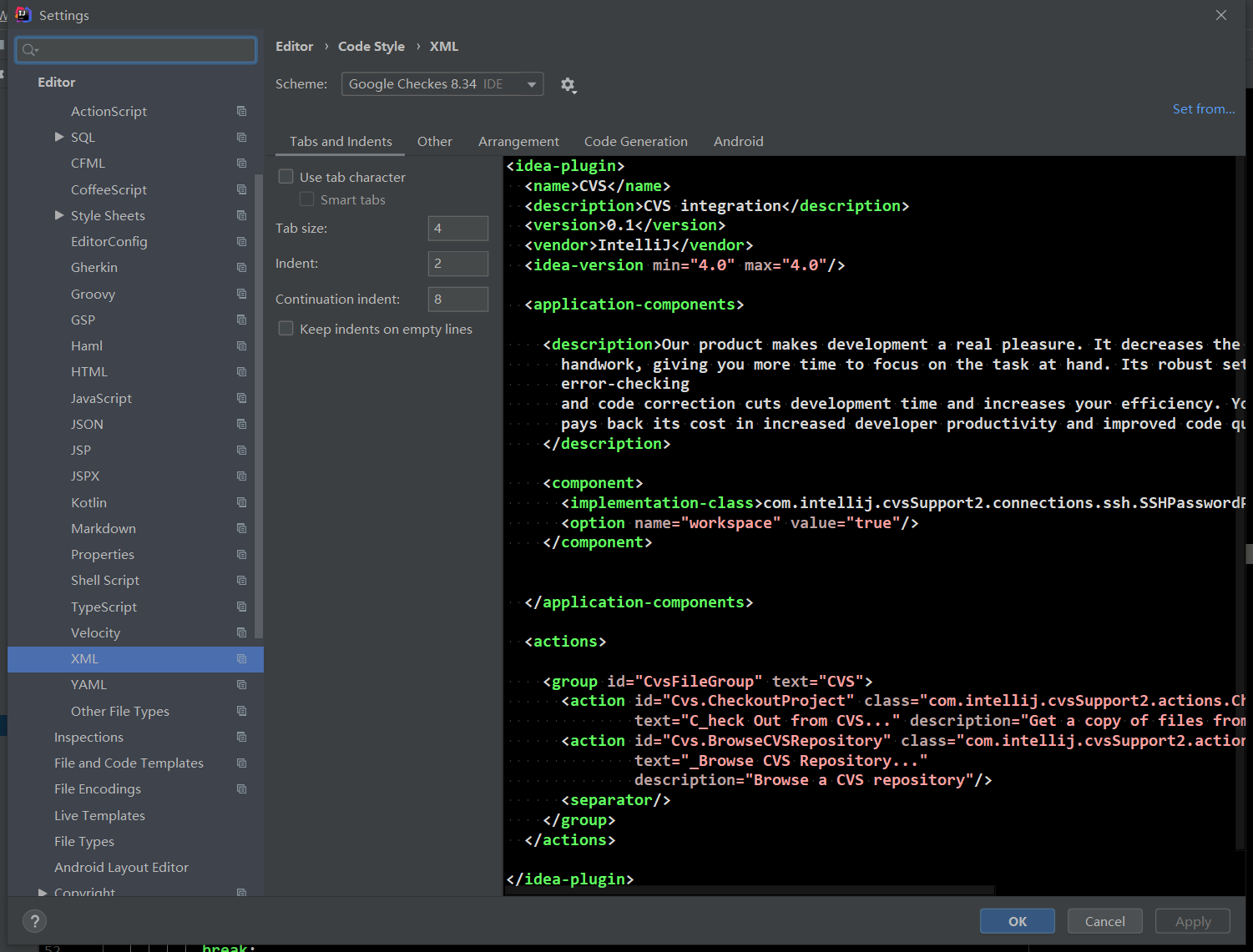Click the project-level icon beside Inspections
1253x952 pixels.
241,737
